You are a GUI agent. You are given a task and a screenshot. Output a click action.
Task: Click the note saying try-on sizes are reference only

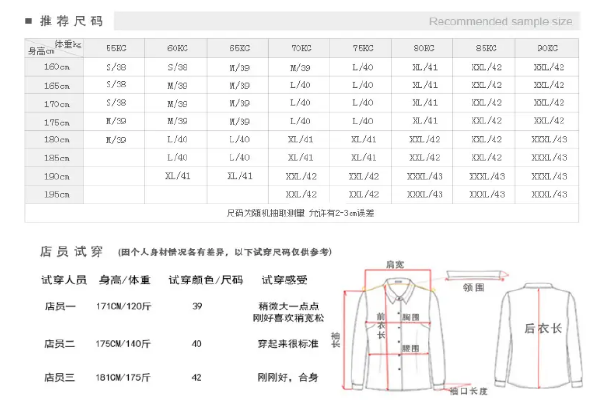225,252
